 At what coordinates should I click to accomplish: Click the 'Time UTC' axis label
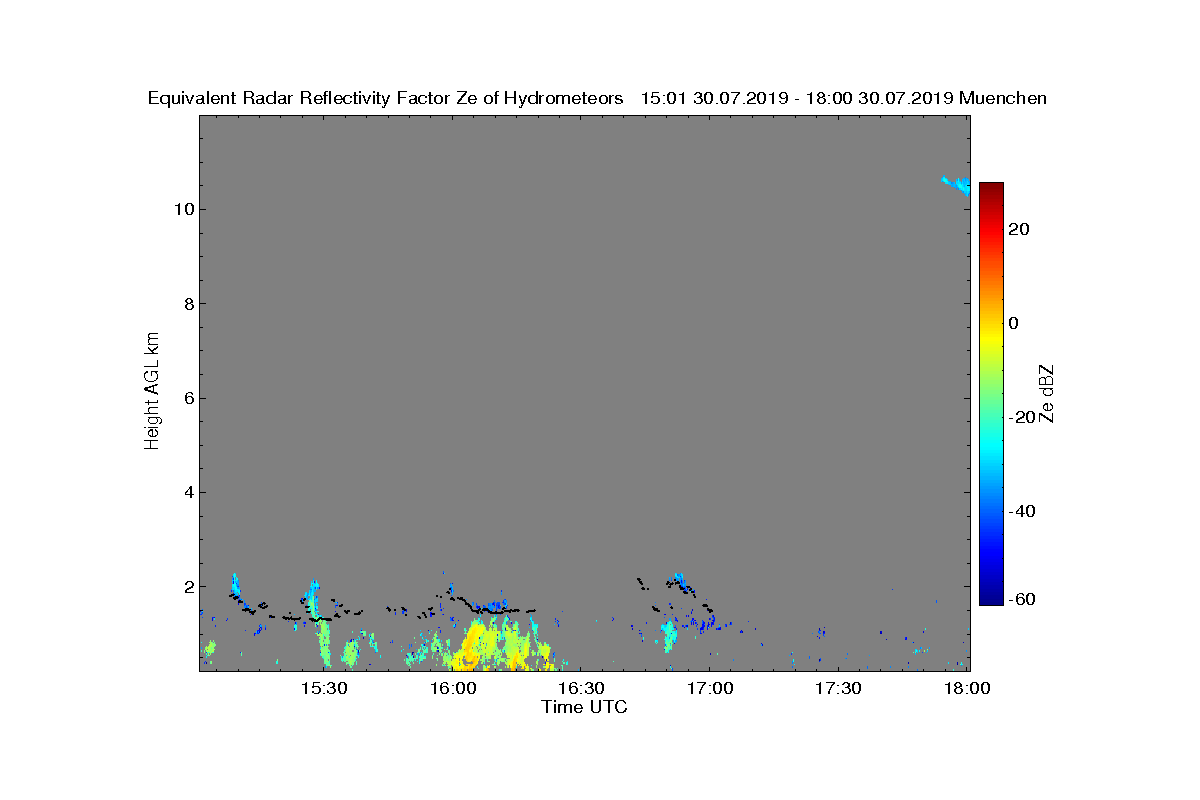[585, 707]
